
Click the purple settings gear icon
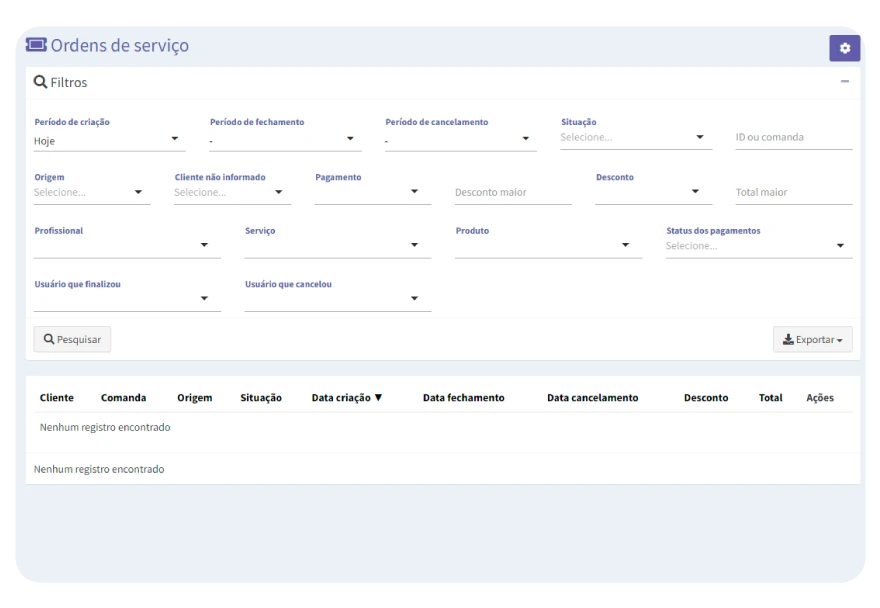coord(844,48)
